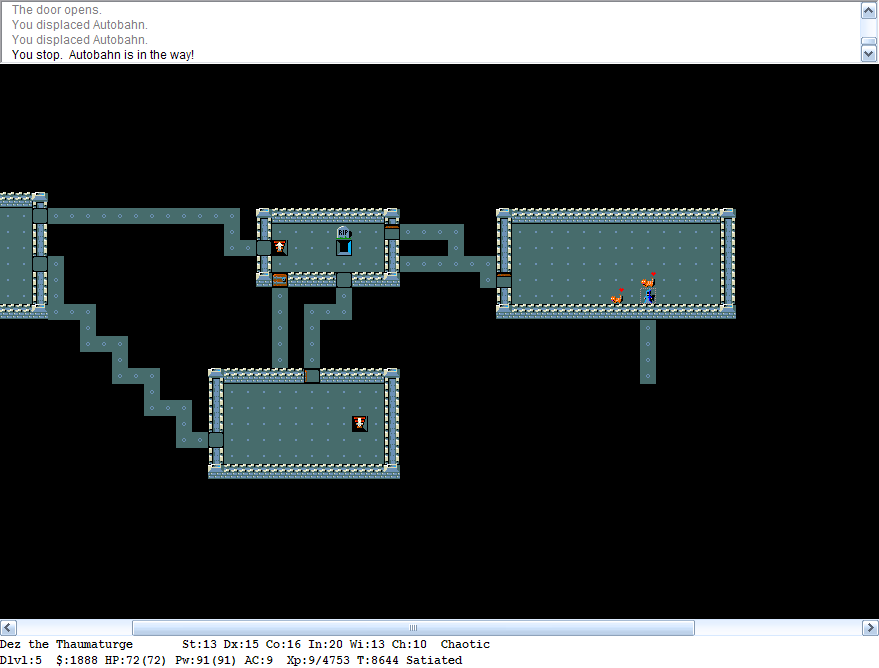The height and width of the screenshot is (668, 879).
Task: Click the open door on the bottom room's top wall
Action: coord(312,375)
